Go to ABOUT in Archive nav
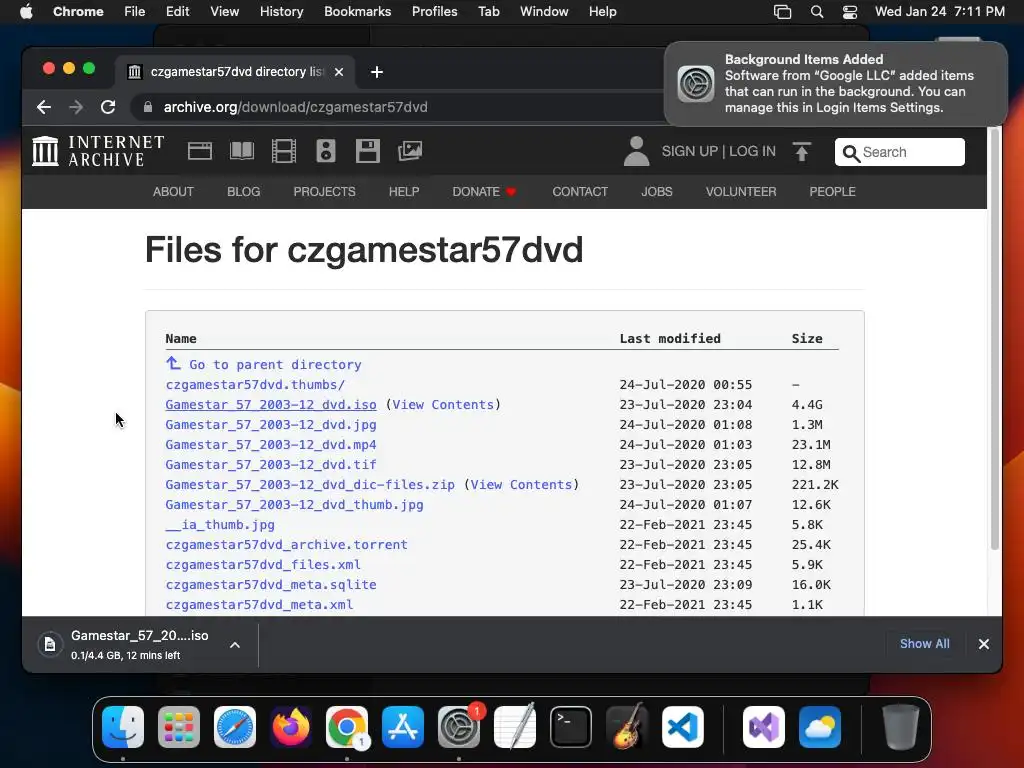This screenshot has height=768, width=1024. click(173, 192)
